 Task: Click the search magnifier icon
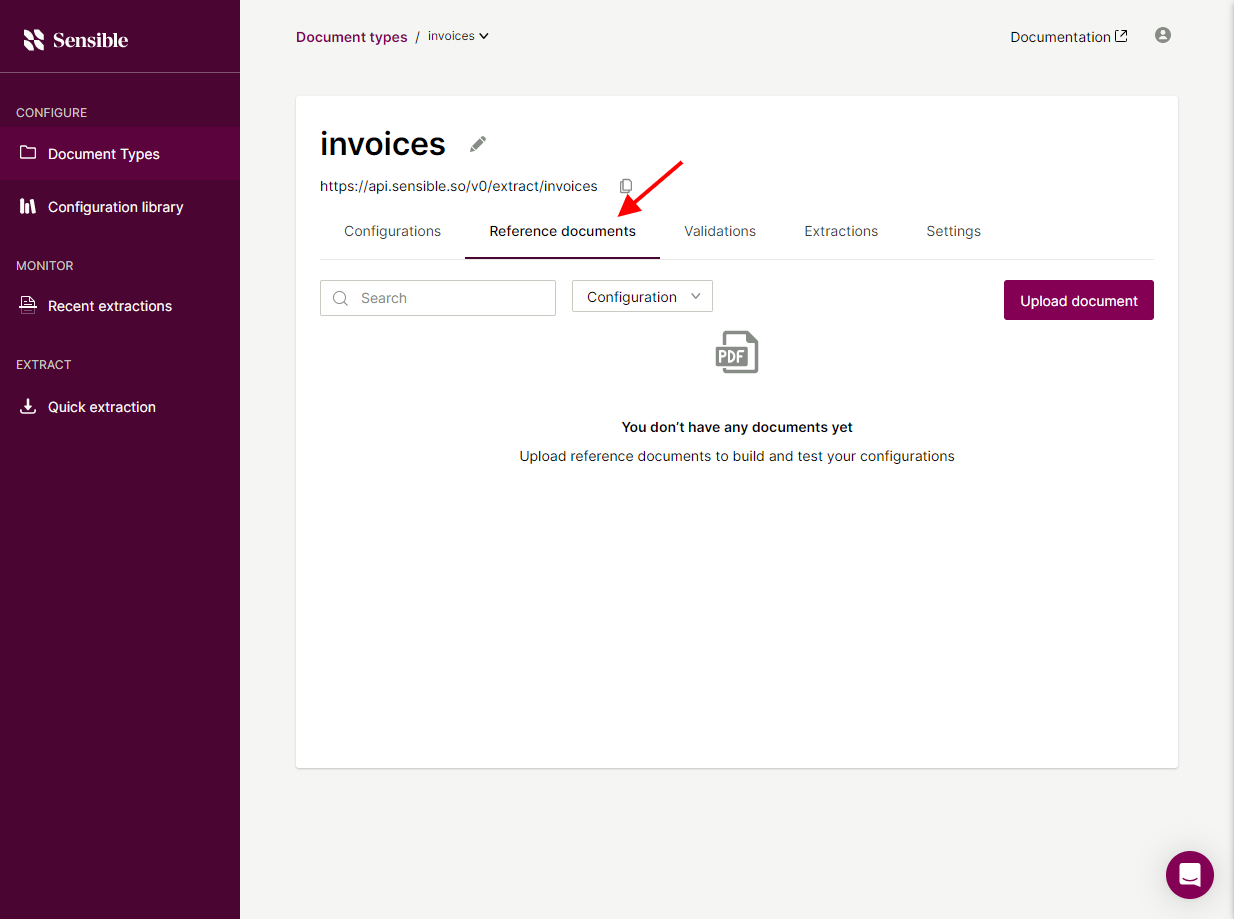(341, 298)
